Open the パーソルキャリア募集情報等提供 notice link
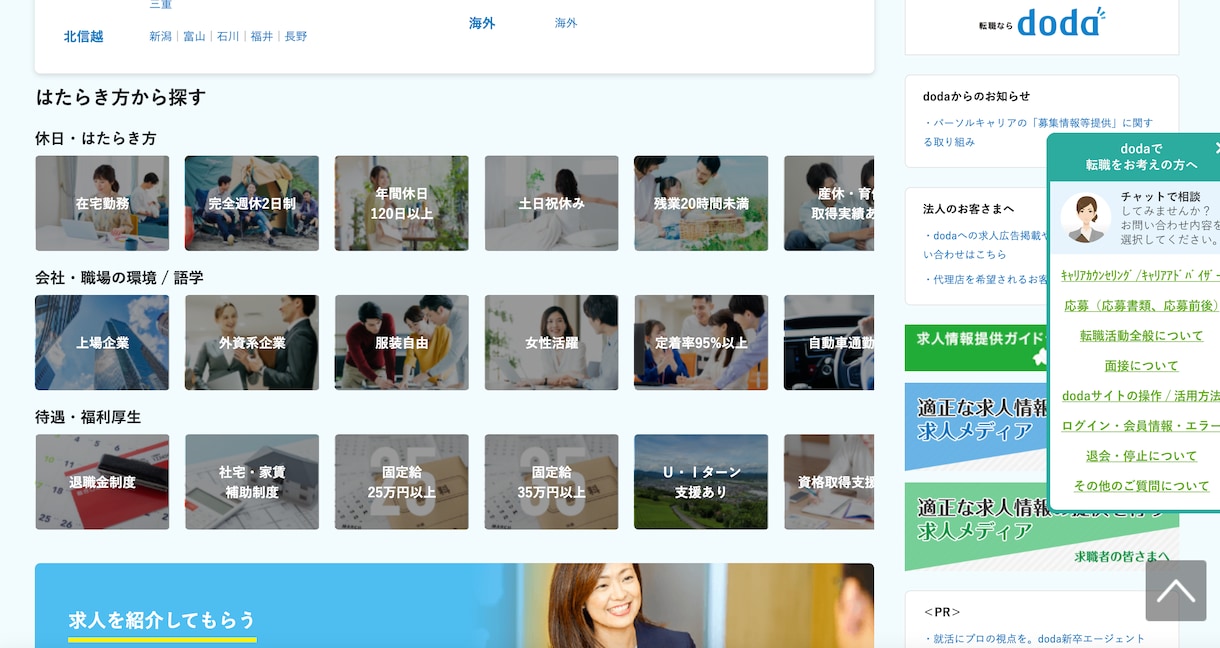This screenshot has width=1220, height=648. pyautogui.click(x=1038, y=132)
